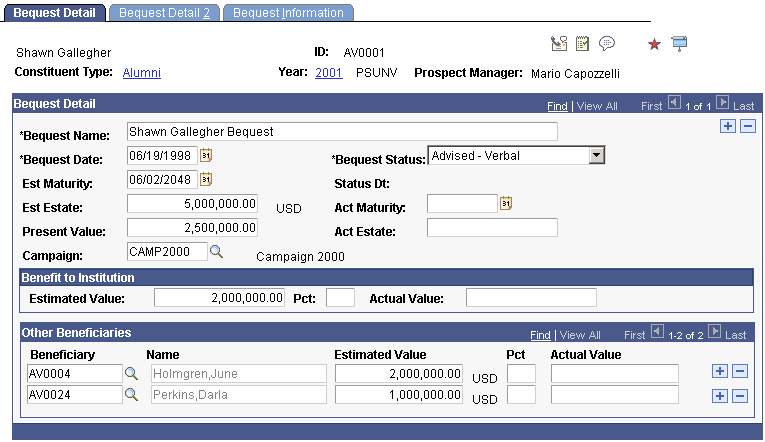Delete the Perkins,Darla beneficiary row
765x442 pixels.
click(x=740, y=396)
